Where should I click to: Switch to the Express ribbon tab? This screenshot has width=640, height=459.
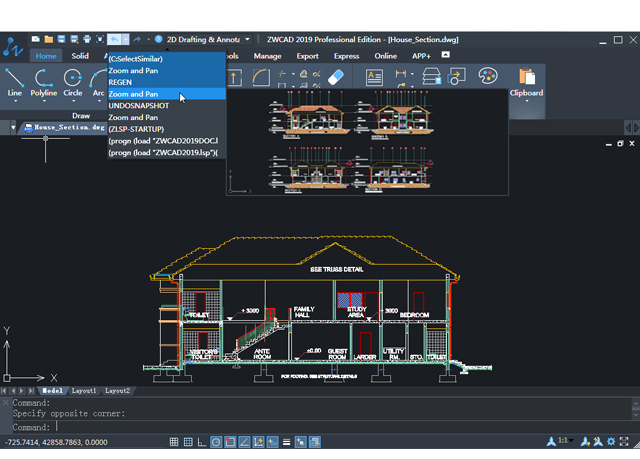click(x=347, y=56)
